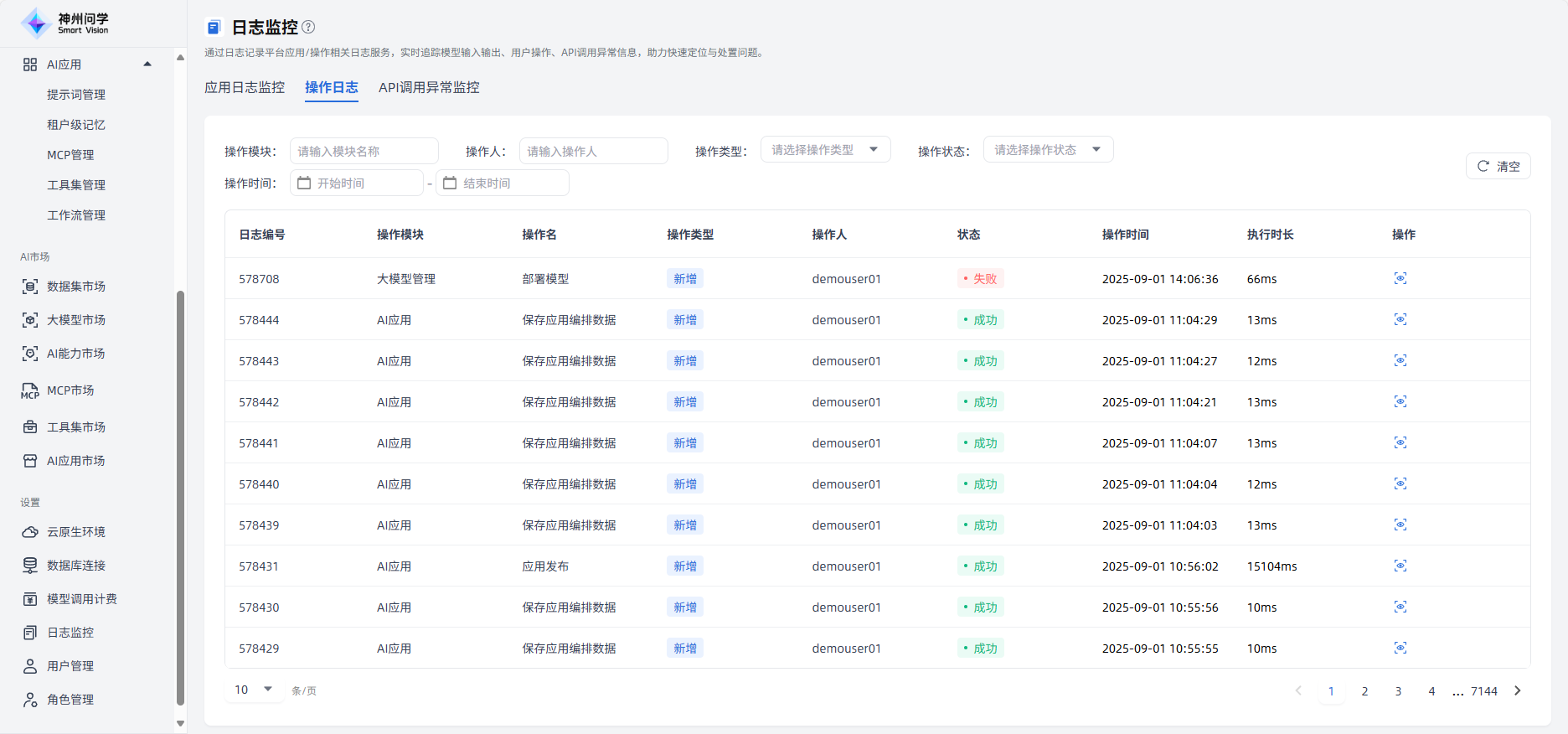Image resolution: width=1568 pixels, height=734 pixels.
Task: Click the next page arrow
Action: pos(1517,691)
